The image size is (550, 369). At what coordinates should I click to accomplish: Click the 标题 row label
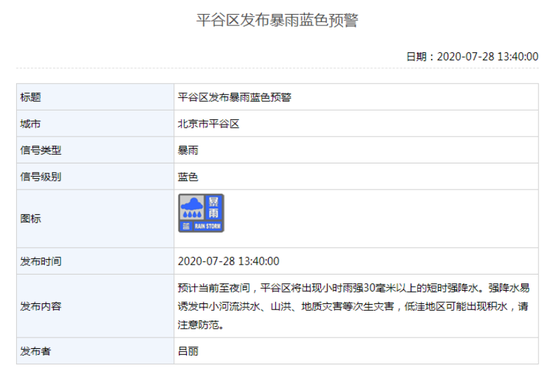(31, 97)
